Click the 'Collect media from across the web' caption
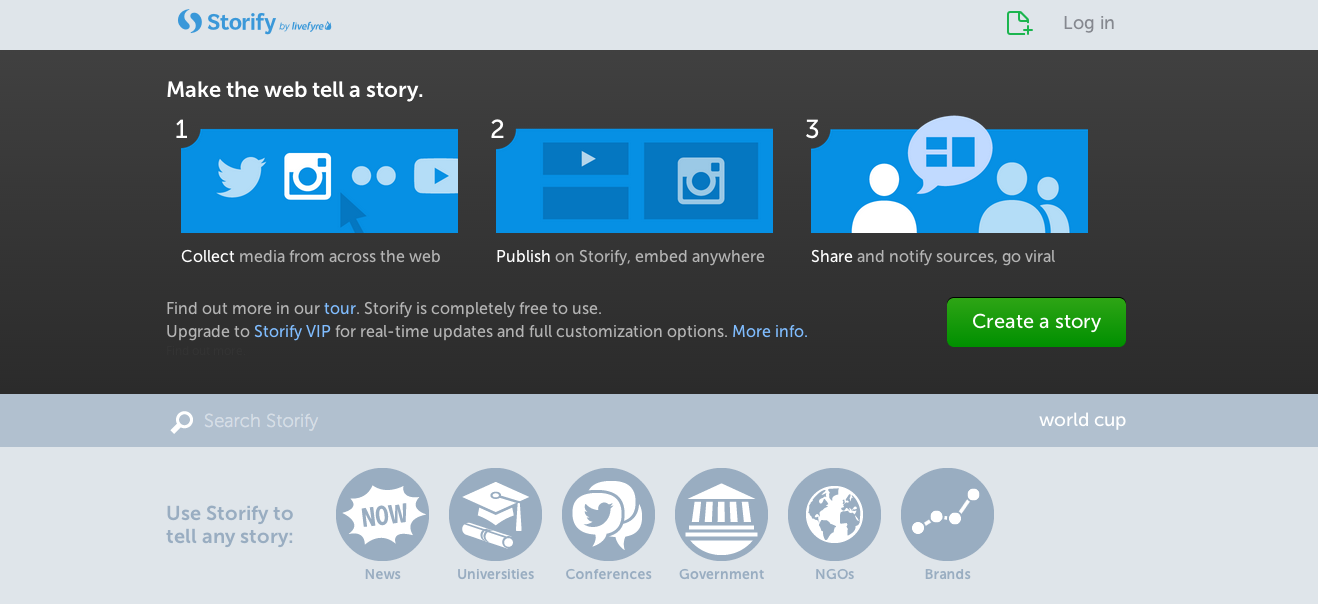This screenshot has height=604, width=1318. [311, 256]
